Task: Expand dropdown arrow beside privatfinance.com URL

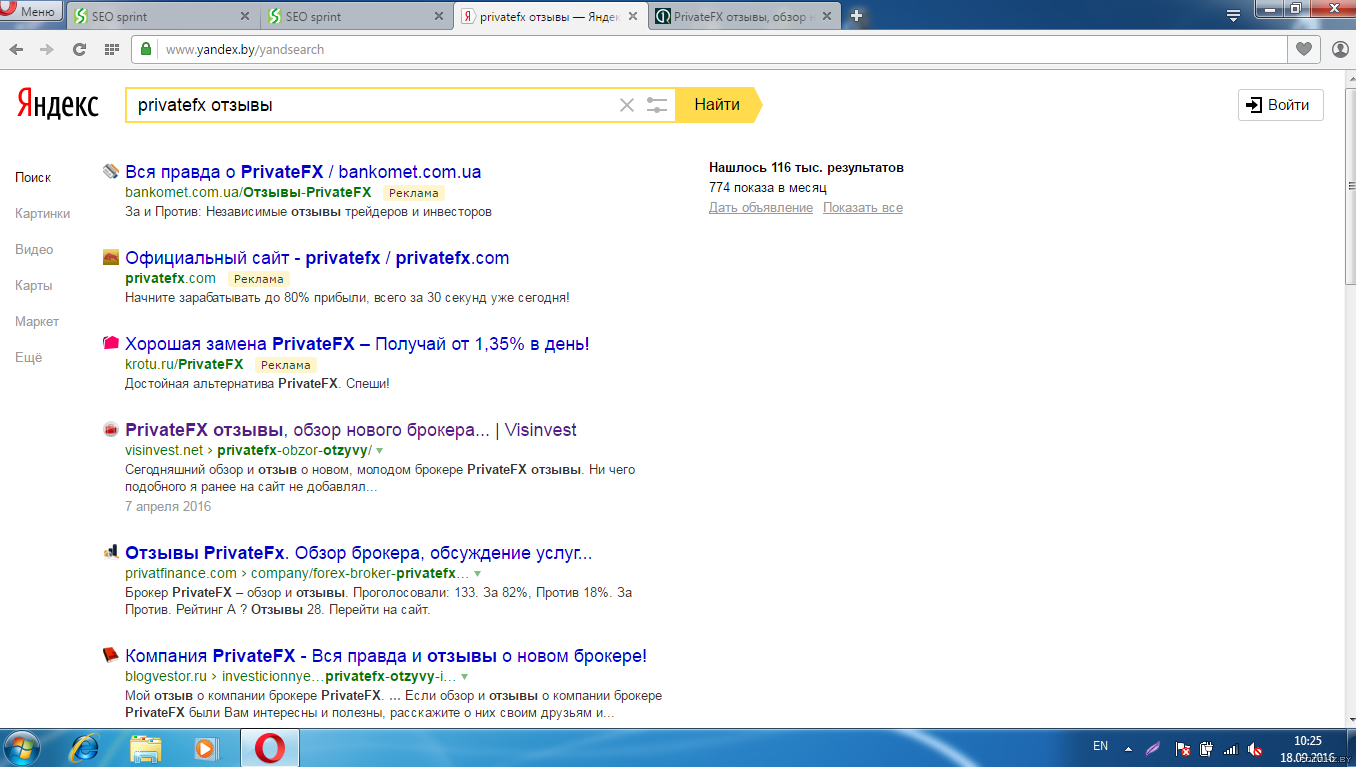Action: point(477,573)
